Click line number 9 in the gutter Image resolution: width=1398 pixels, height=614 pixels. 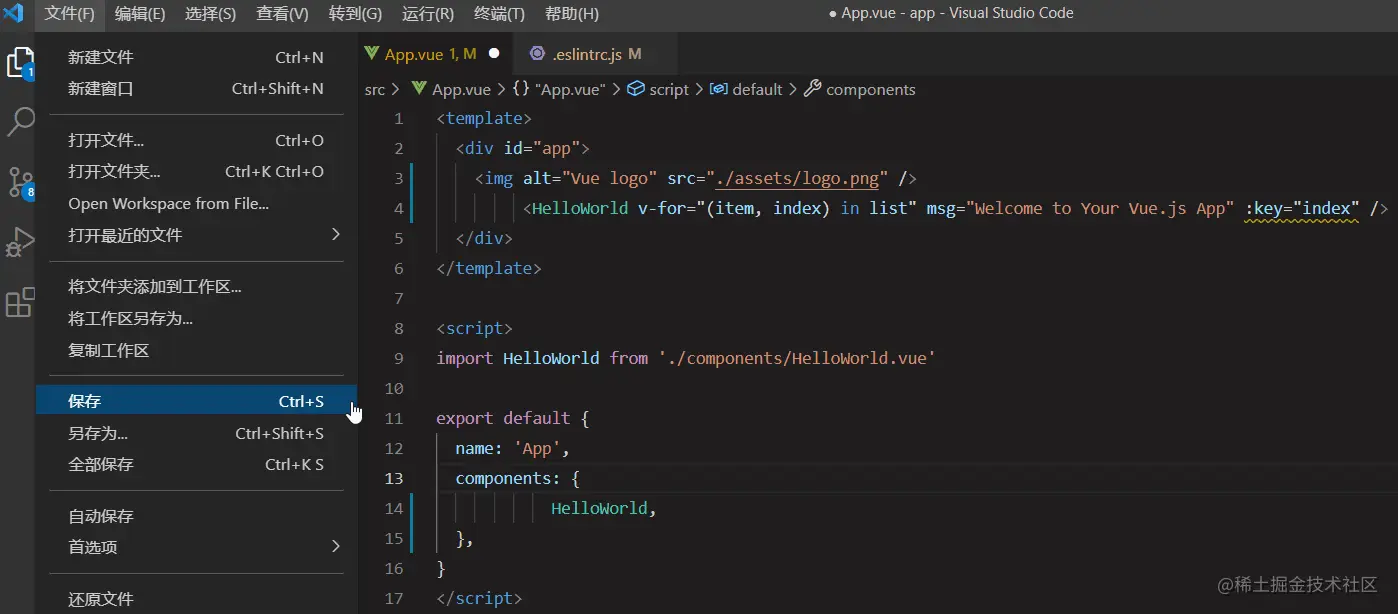pos(398,358)
